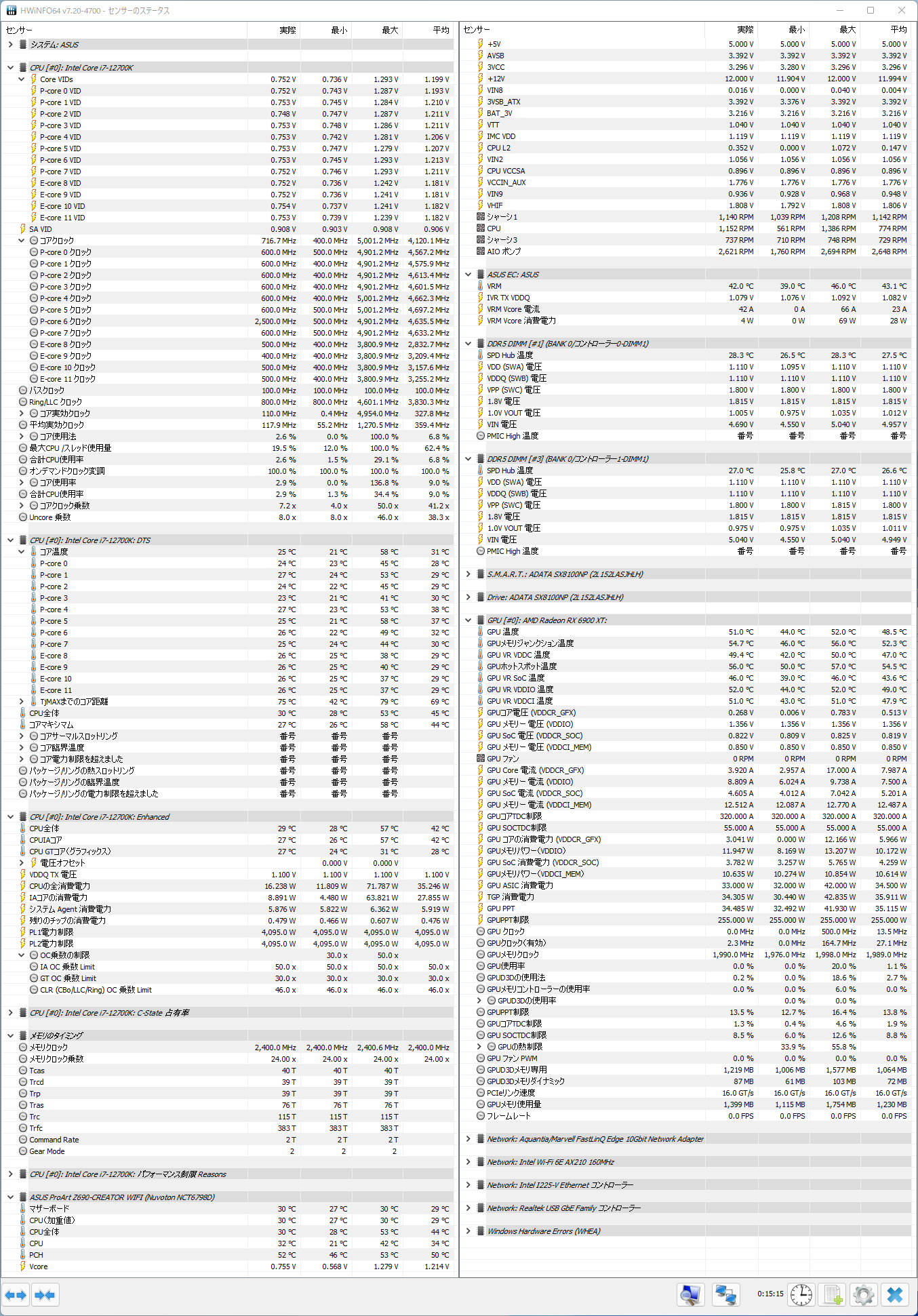The image size is (918, 1316).
Task: Click the lightning icon beside TGP 消費電力
Action: tap(480, 897)
